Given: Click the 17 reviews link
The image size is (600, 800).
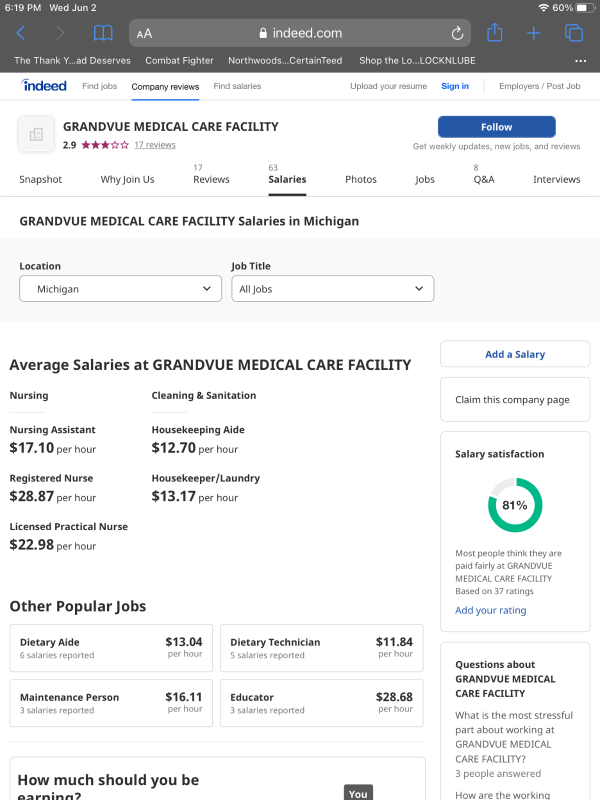Looking at the screenshot, I should tap(155, 145).
